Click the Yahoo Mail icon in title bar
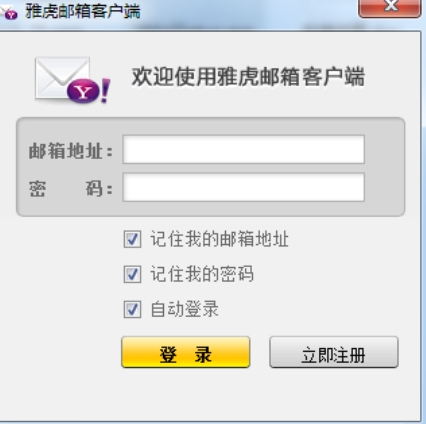426x424 pixels. click(x=8, y=12)
